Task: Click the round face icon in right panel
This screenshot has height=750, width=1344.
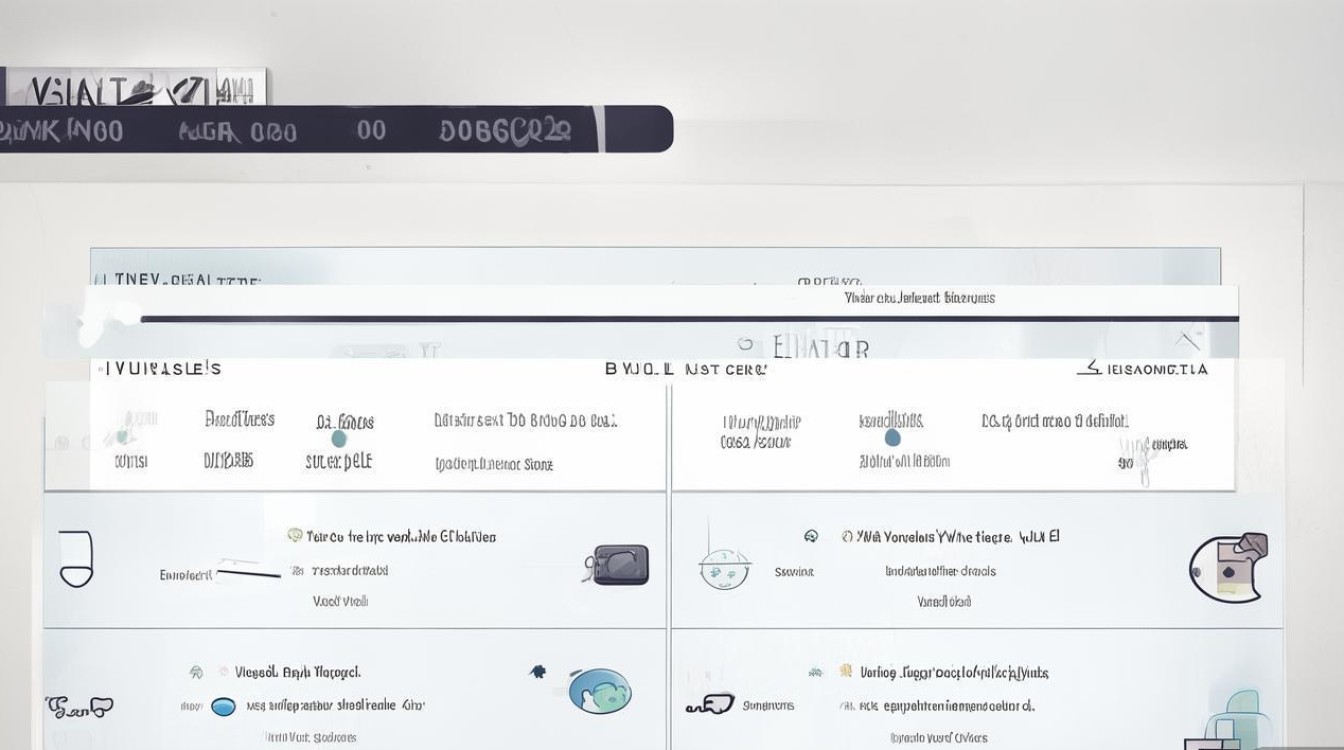Action: [x=724, y=569]
